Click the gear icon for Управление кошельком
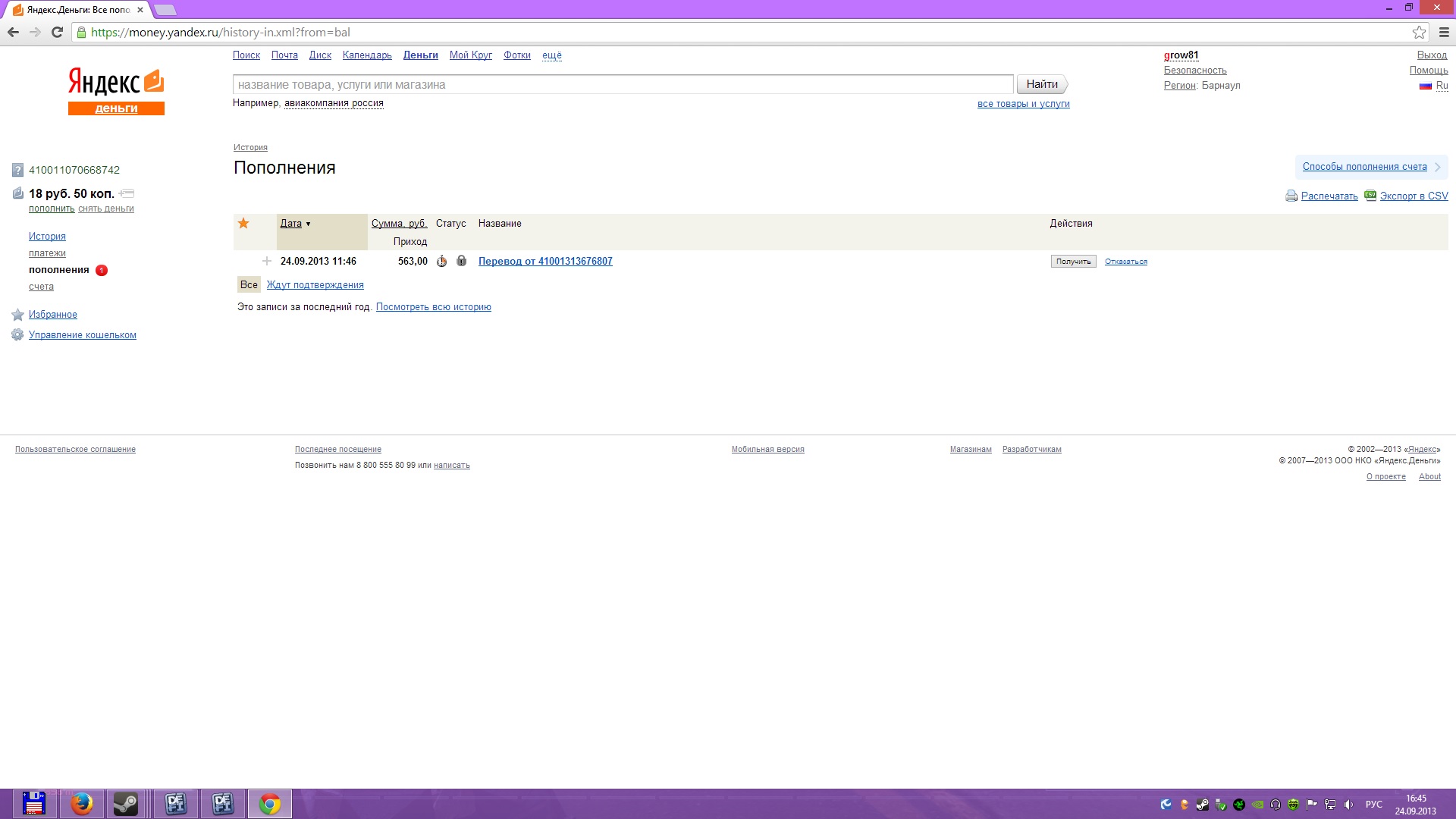The width and height of the screenshot is (1456, 819). pos(17,335)
